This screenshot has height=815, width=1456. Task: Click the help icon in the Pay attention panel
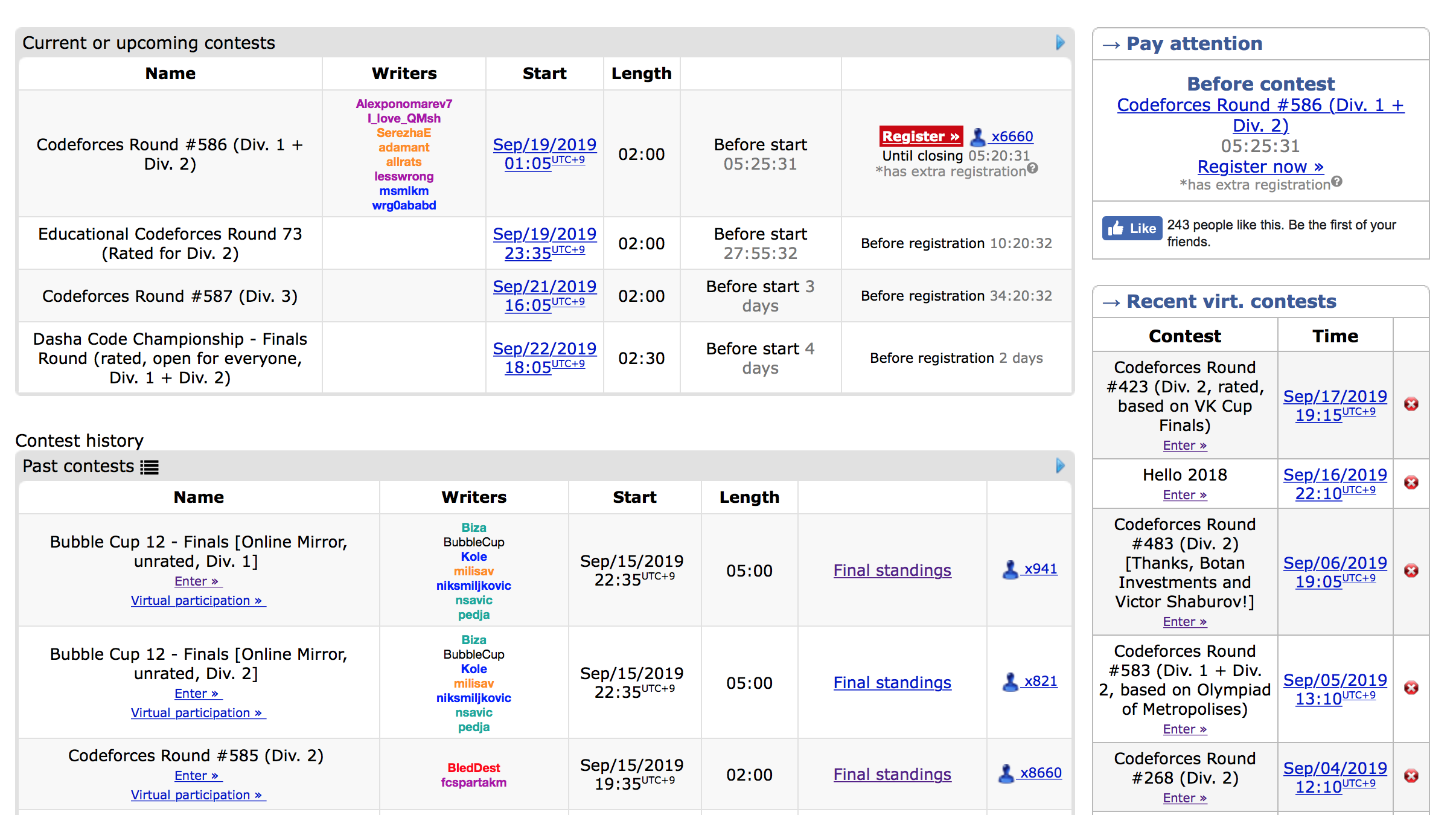[x=1337, y=181]
